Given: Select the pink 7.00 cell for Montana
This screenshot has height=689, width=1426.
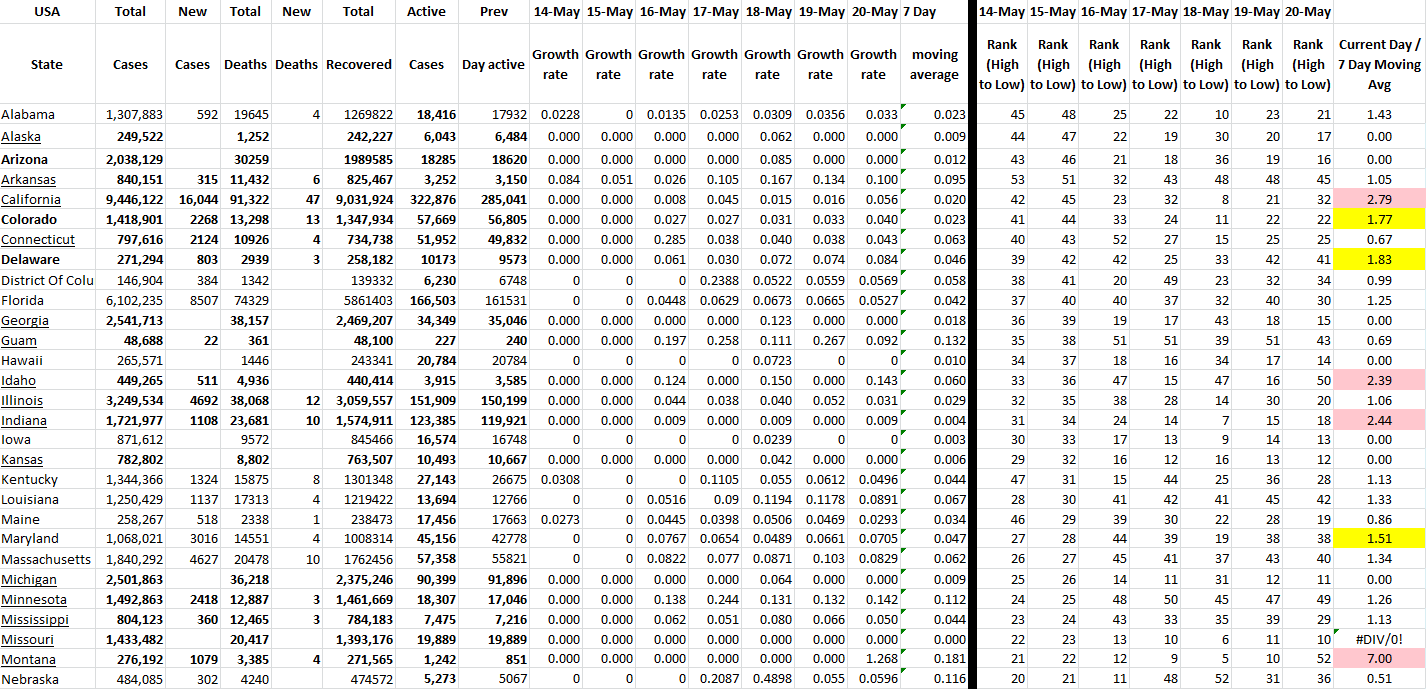Looking at the screenshot, I should (1379, 660).
